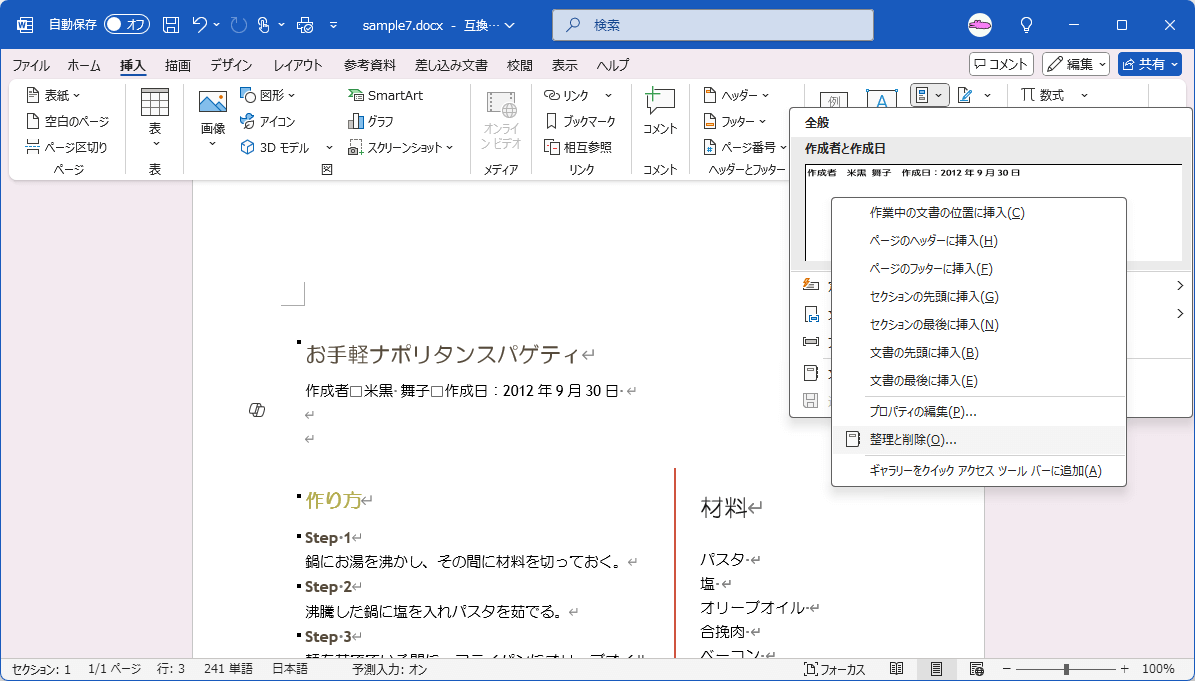Click the アイコン icons button
This screenshot has height=681, width=1195.
point(268,121)
